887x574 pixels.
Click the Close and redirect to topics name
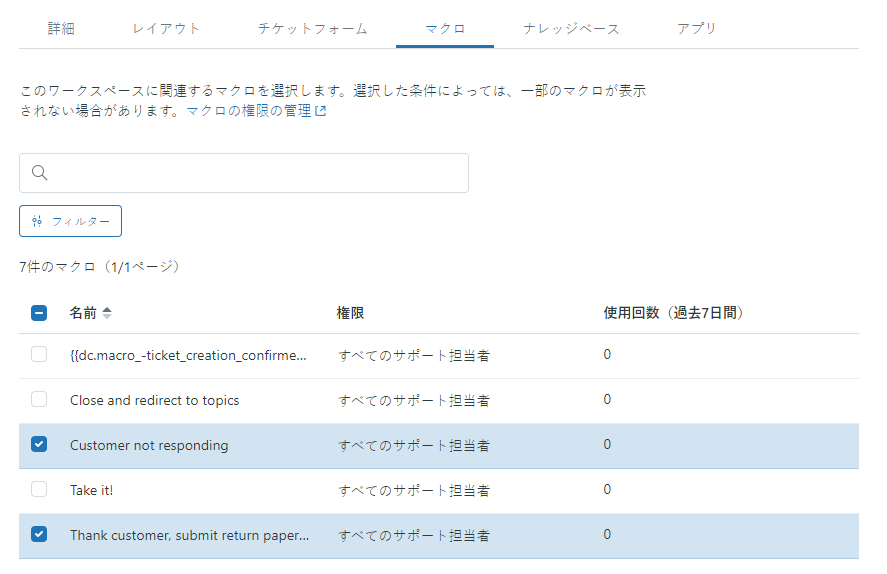[154, 400]
